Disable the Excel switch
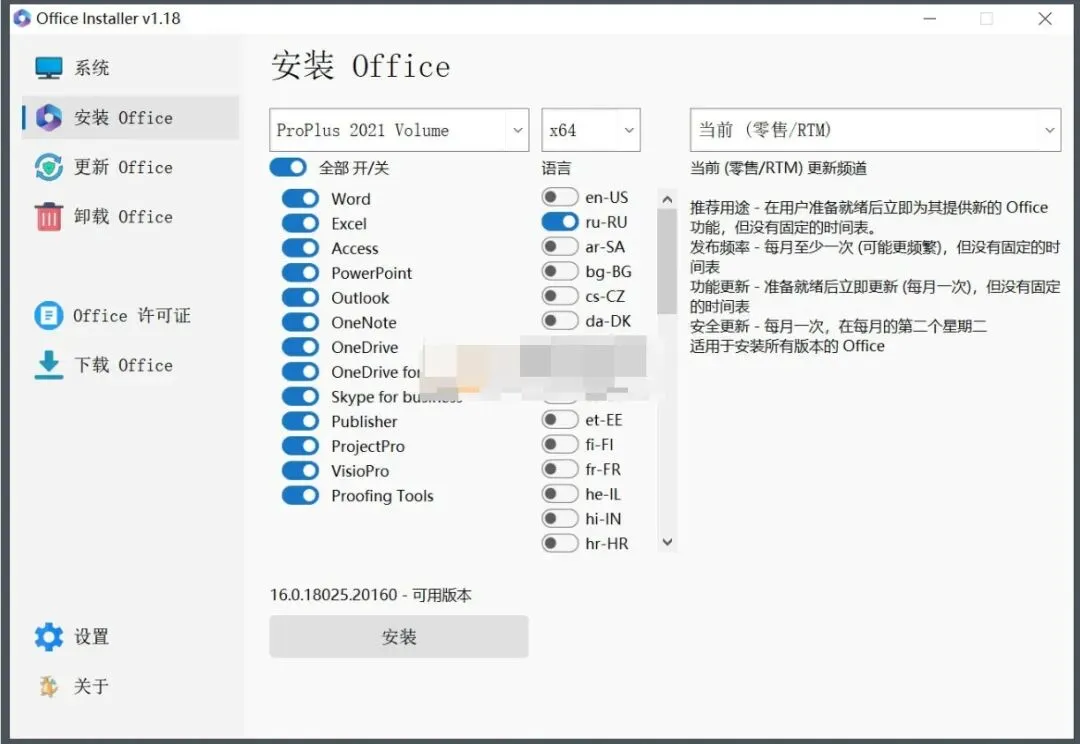This screenshot has width=1080, height=744. pos(300,223)
